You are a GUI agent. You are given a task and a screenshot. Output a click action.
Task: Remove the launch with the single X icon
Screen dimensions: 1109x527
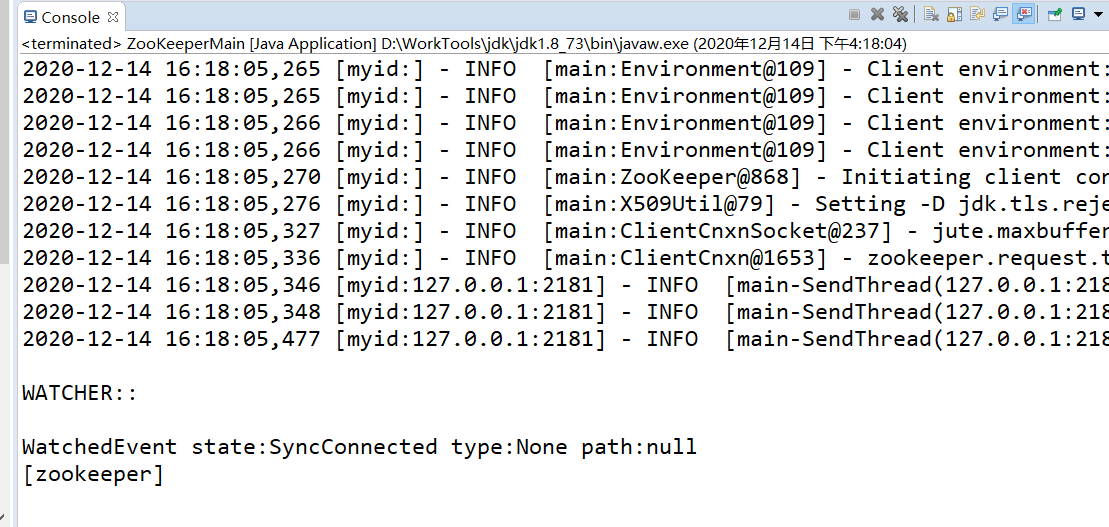pyautogui.click(x=878, y=14)
